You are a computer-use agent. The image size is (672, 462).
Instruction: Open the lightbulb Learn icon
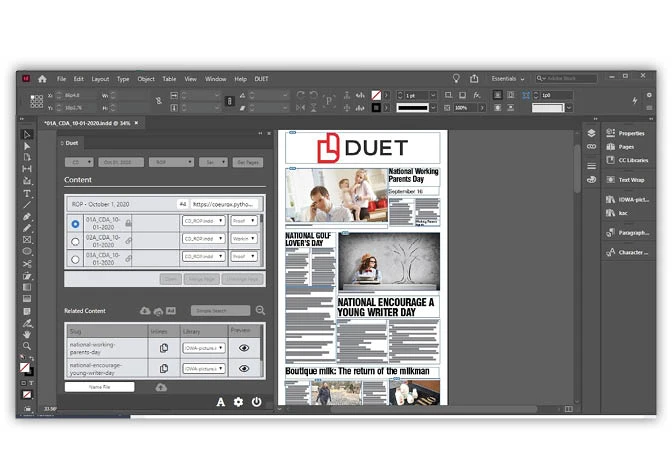pos(456,78)
